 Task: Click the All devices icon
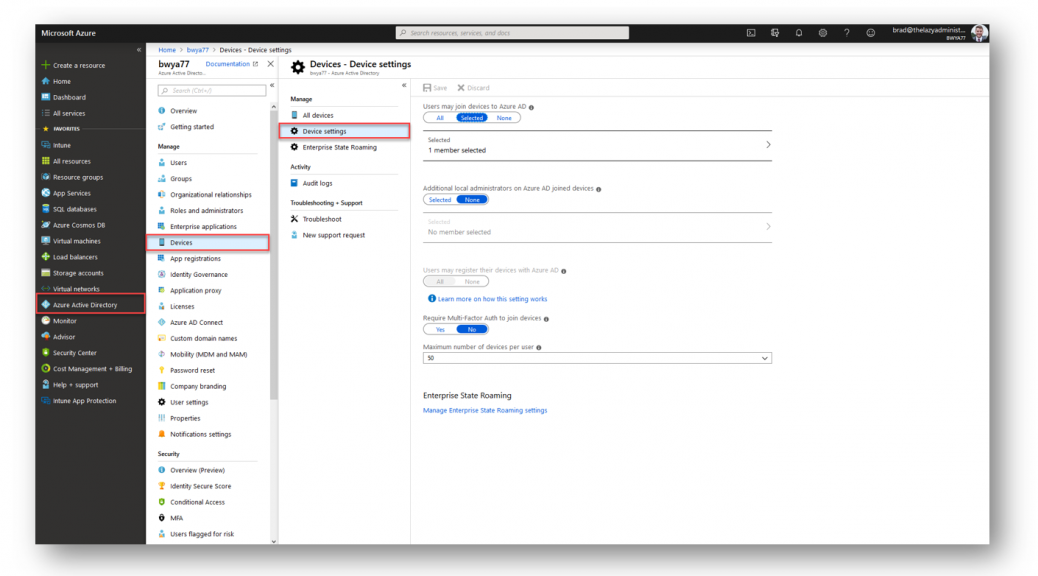point(295,115)
